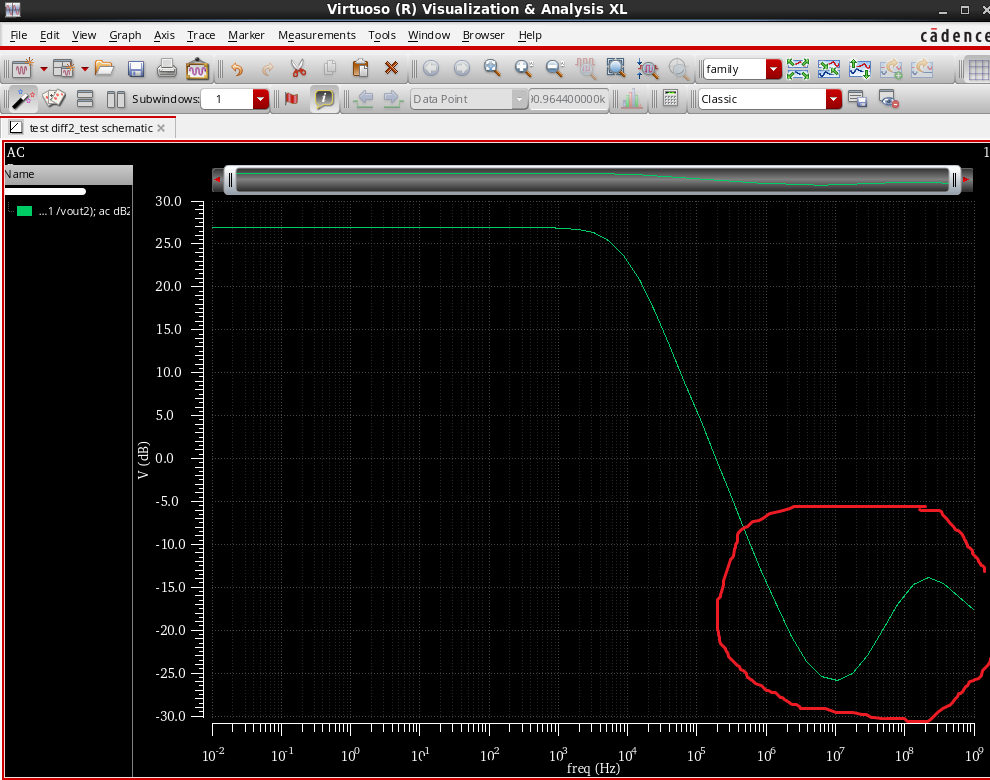The image size is (990, 780).
Task: Open the calculator tool icon
Action: 670,99
